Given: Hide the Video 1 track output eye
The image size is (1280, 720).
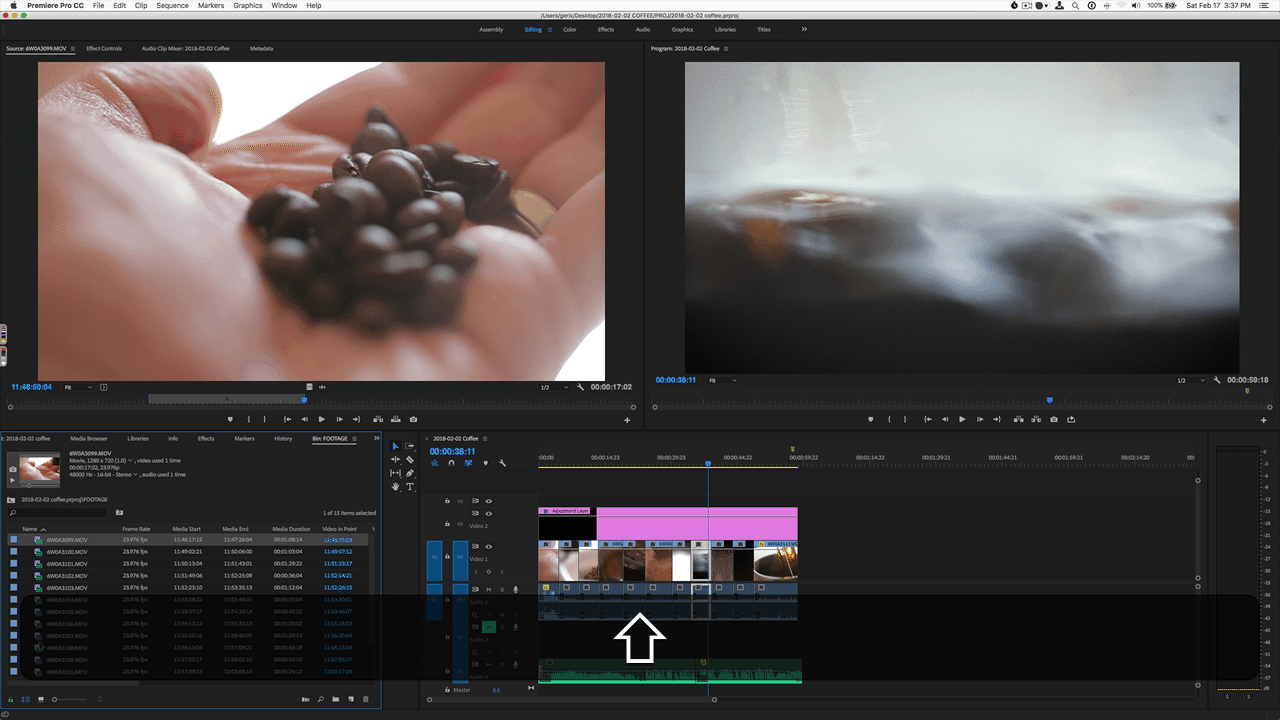Looking at the screenshot, I should click(x=488, y=547).
